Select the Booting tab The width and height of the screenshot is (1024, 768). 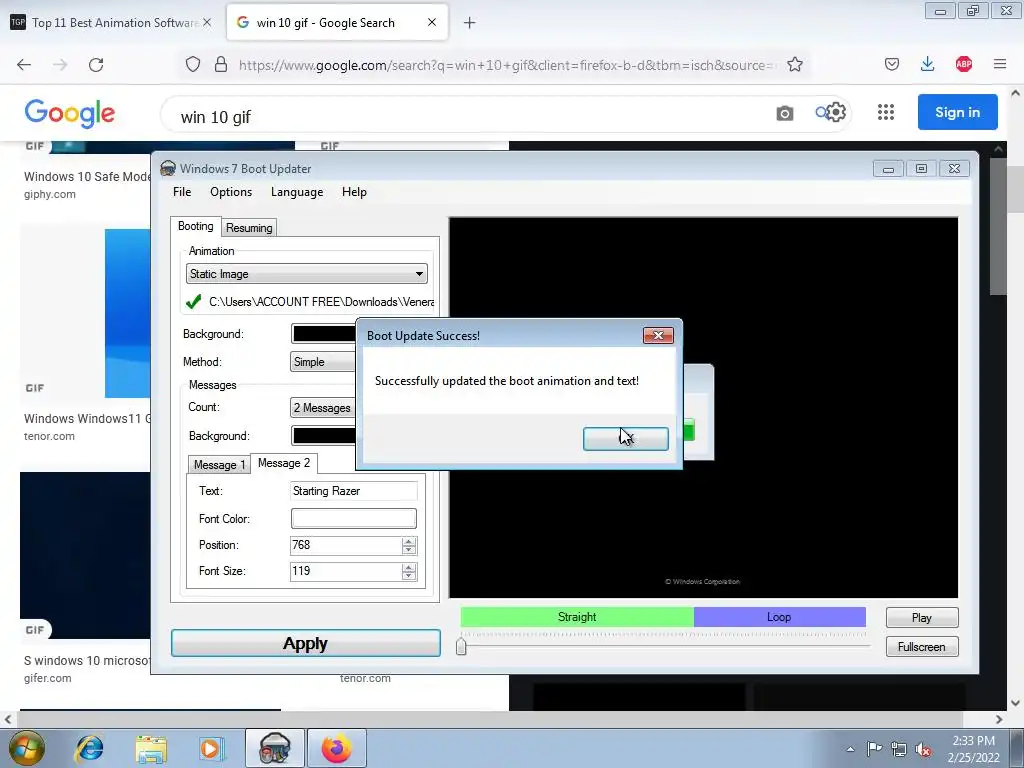click(x=195, y=226)
